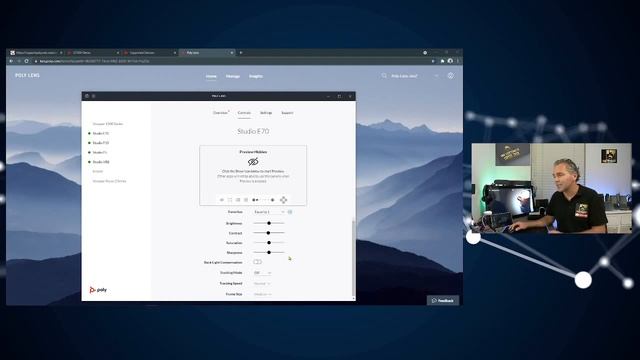This screenshot has width=640, height=360.
Task: Click the poly logo at bottom of sidebar
Action: [98, 290]
